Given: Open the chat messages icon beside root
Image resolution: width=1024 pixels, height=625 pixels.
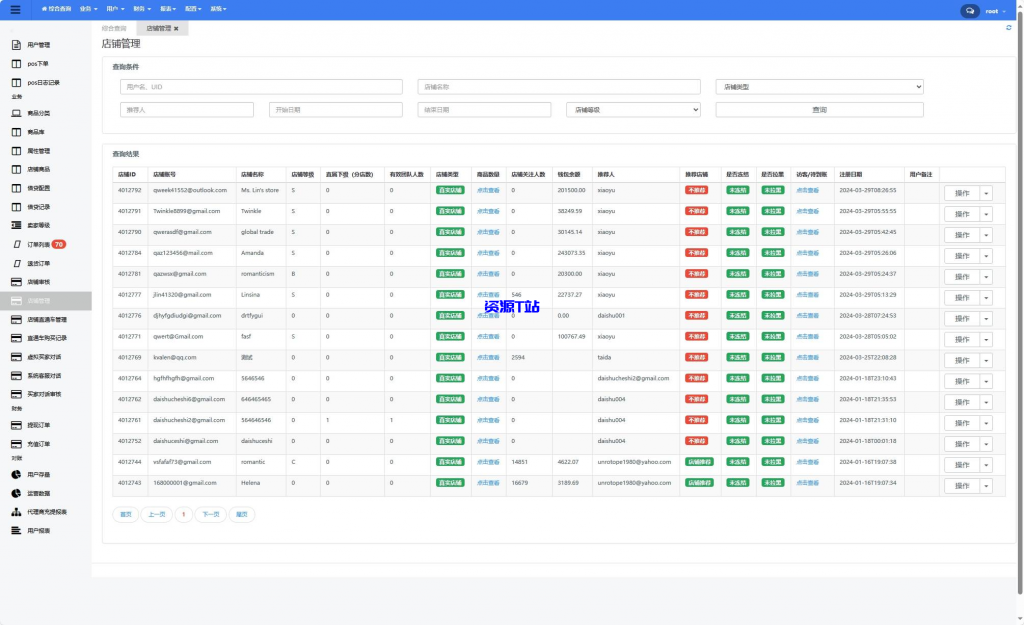Looking at the screenshot, I should [x=969, y=10].
